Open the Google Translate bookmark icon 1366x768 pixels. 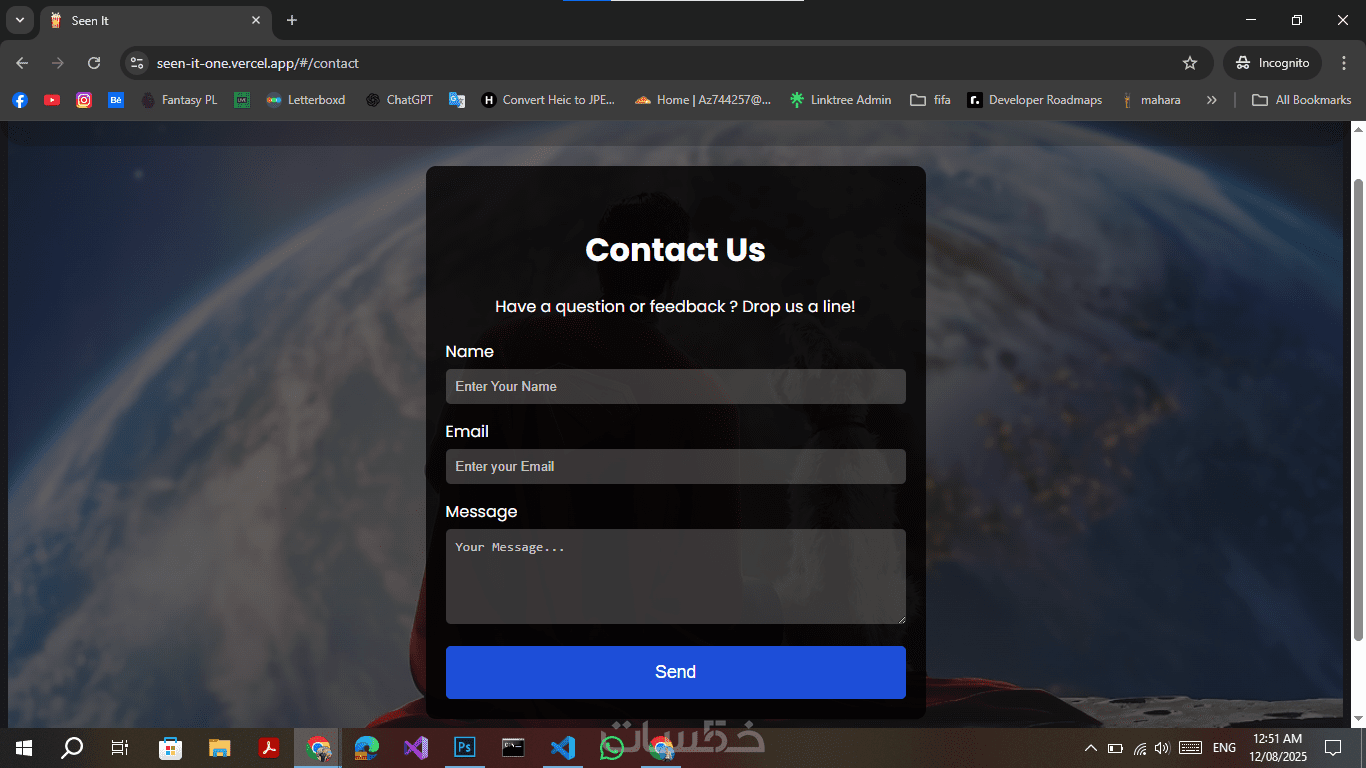[457, 100]
